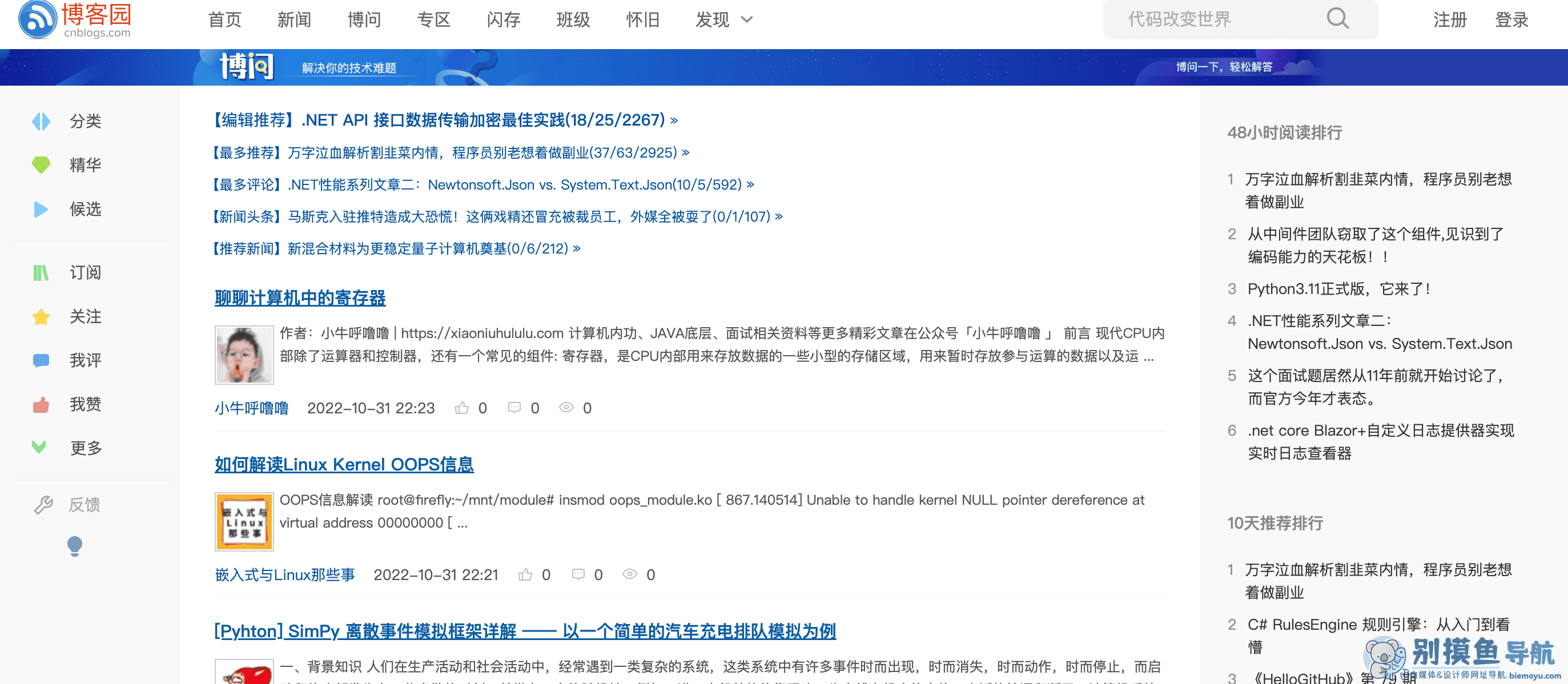Click 小牛呼噜噜 author avatar thumbnail
Viewport: 1568px width, 684px height.
[244, 355]
